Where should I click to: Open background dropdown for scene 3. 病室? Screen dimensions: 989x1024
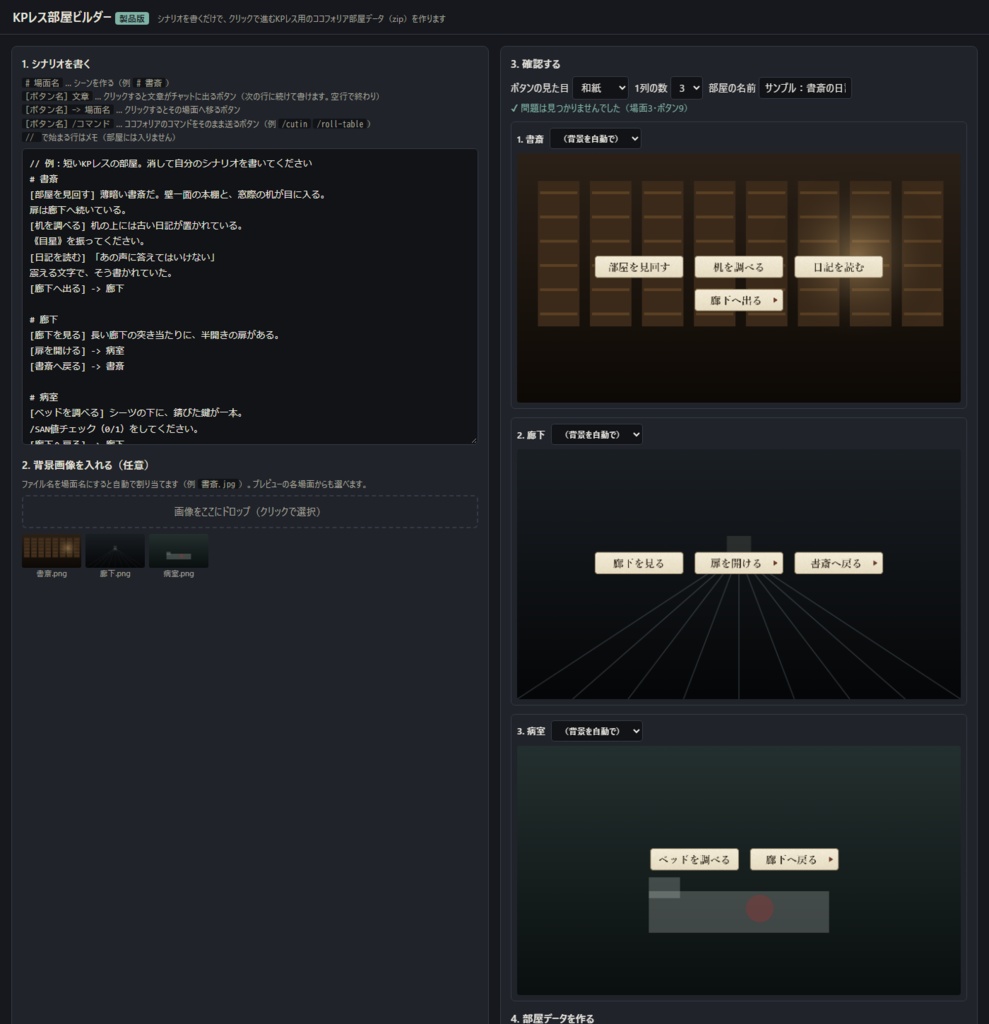596,731
